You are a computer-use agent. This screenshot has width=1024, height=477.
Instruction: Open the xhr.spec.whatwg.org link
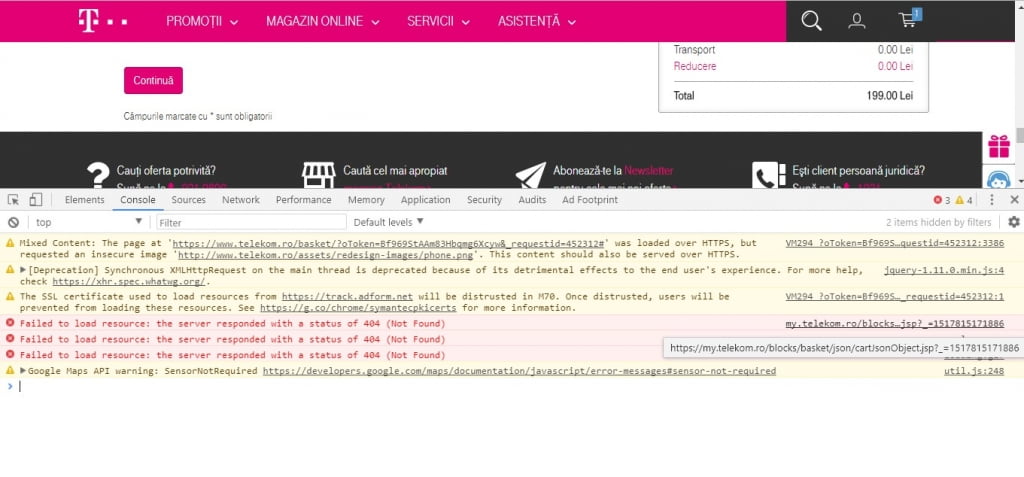point(129,282)
